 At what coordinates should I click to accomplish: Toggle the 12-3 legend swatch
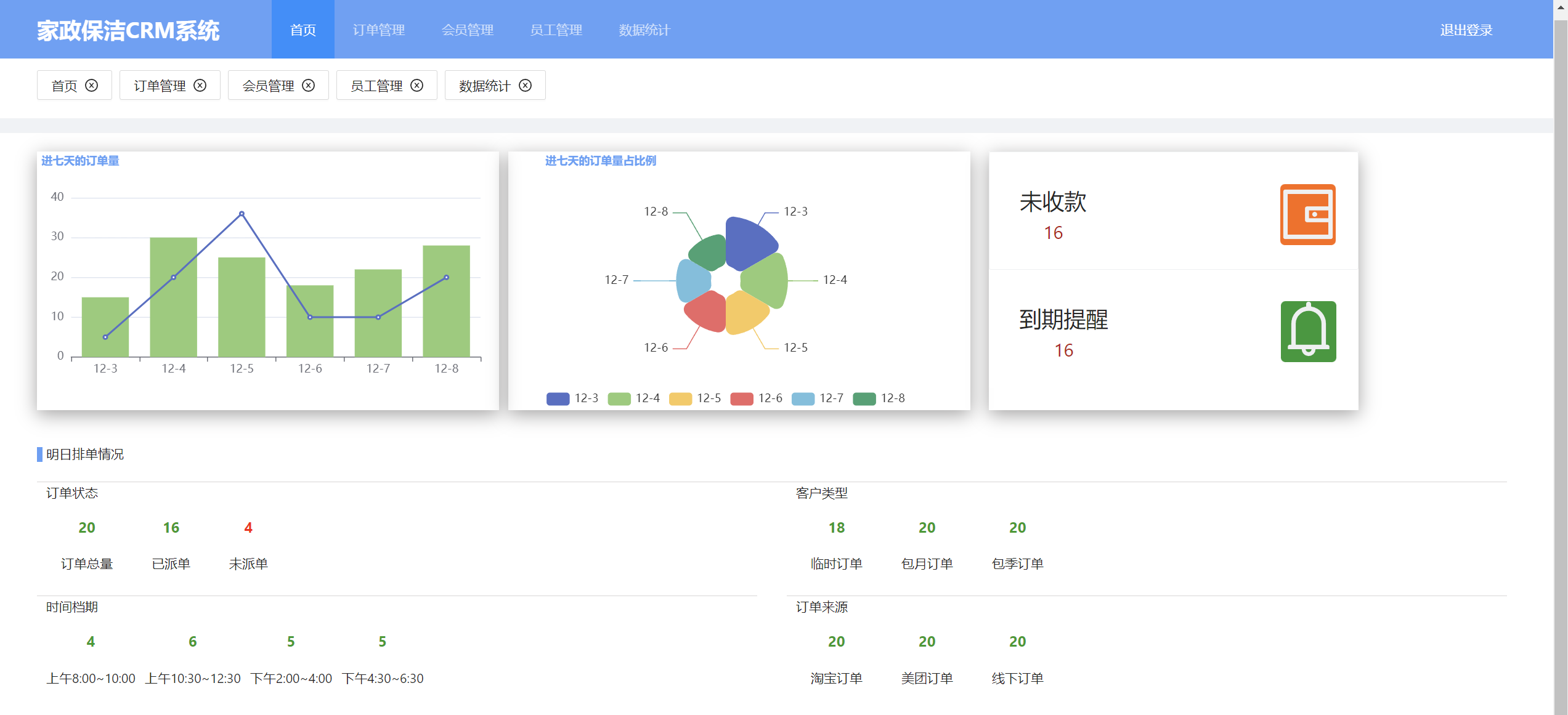pyautogui.click(x=558, y=398)
